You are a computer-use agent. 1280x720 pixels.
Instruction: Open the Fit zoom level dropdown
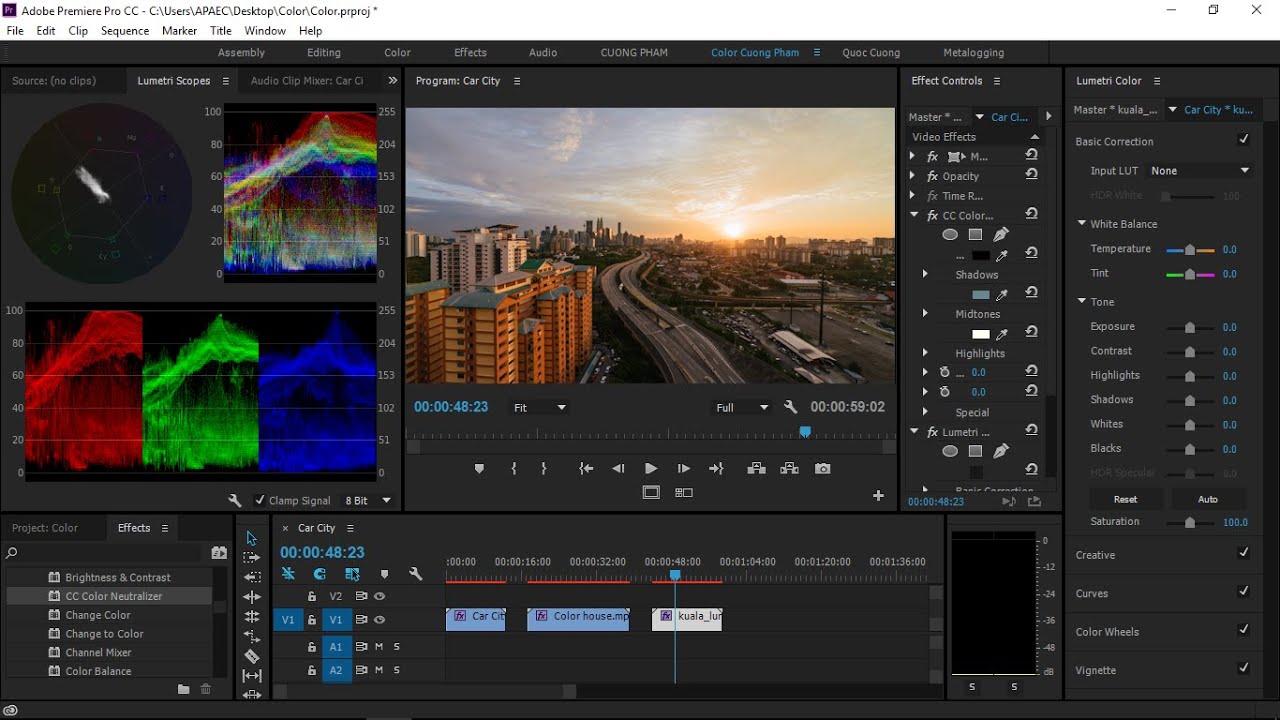538,407
